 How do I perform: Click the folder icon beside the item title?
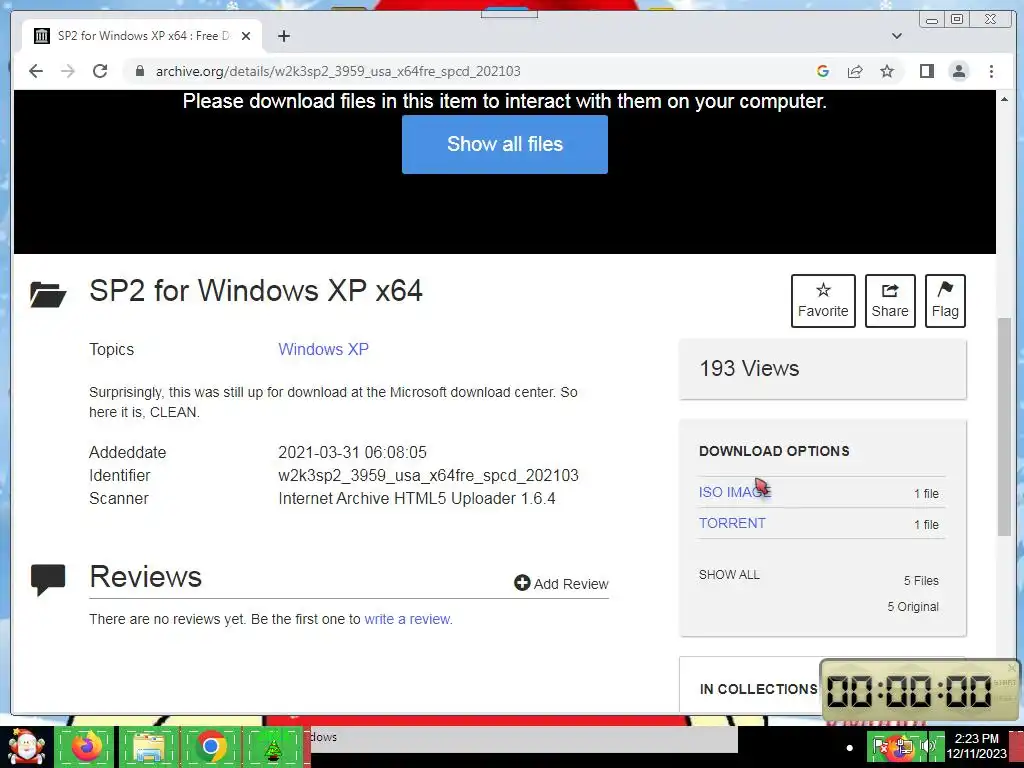48,294
